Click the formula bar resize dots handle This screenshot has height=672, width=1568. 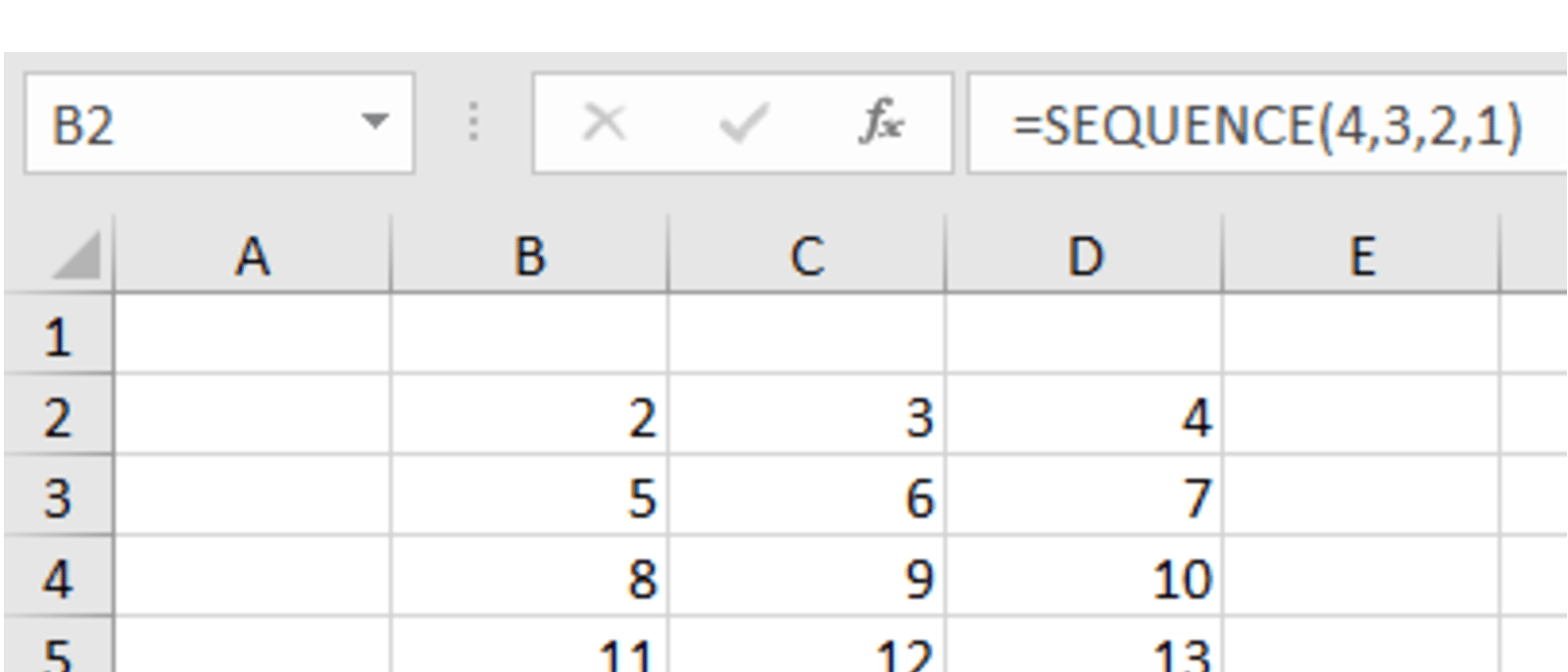pos(473,123)
